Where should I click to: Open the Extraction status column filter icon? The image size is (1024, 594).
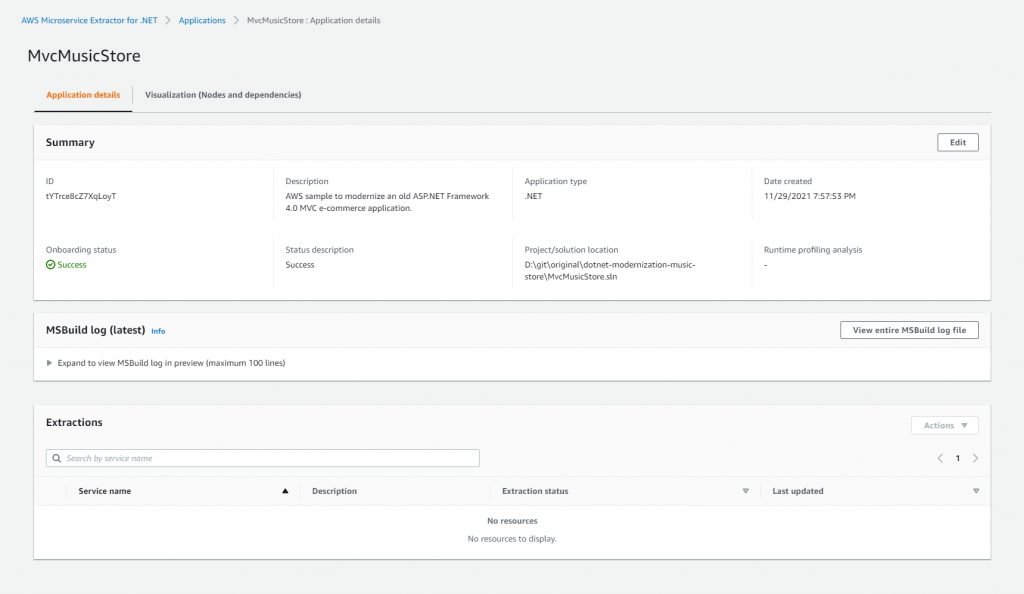click(x=745, y=490)
